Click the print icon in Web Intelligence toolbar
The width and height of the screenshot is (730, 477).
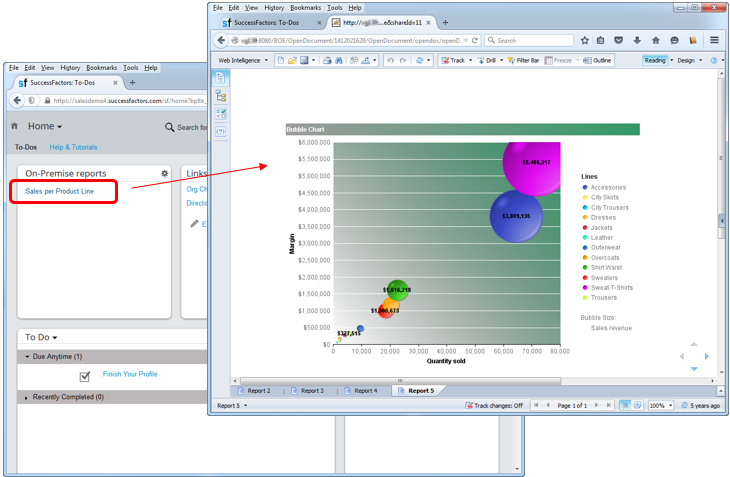(x=327, y=60)
